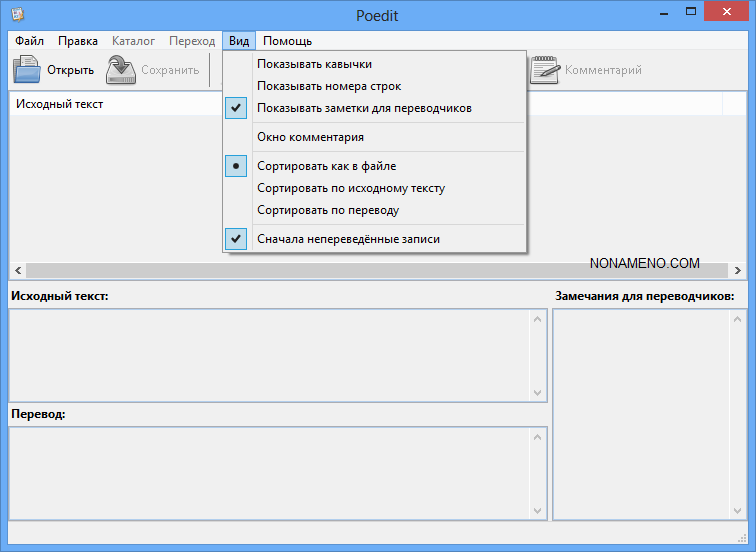The width and height of the screenshot is (756, 552).
Task: Toggle Показывать заметки для переводчиков option
Action: click(x=364, y=108)
